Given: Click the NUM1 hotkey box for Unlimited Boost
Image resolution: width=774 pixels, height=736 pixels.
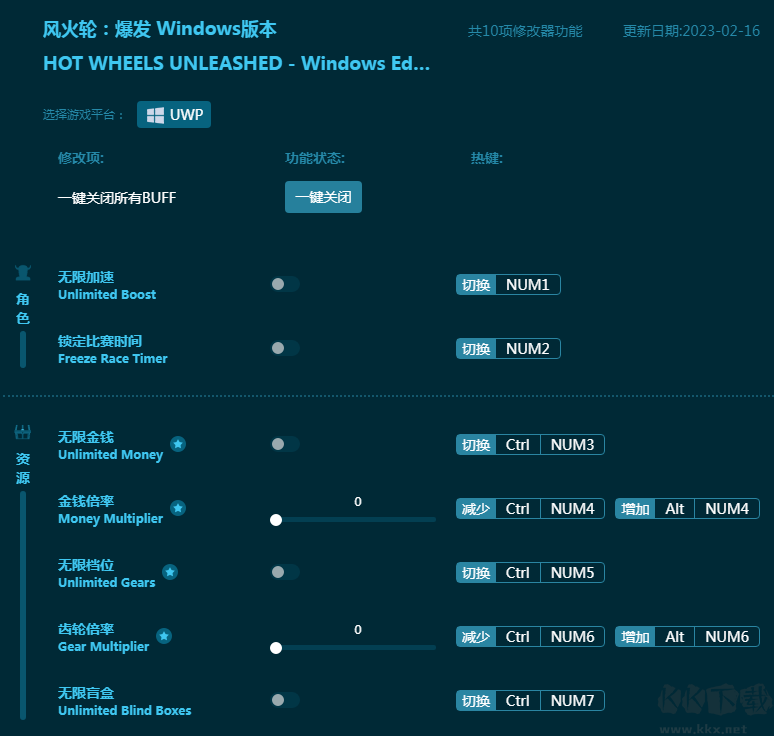Looking at the screenshot, I should click(527, 285).
